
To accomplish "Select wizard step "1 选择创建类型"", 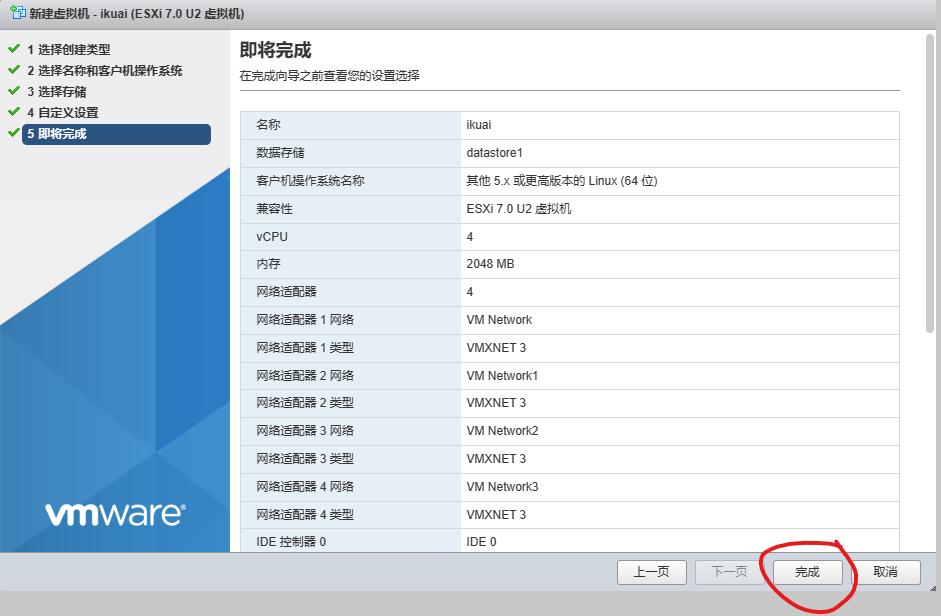I will 70,48.
